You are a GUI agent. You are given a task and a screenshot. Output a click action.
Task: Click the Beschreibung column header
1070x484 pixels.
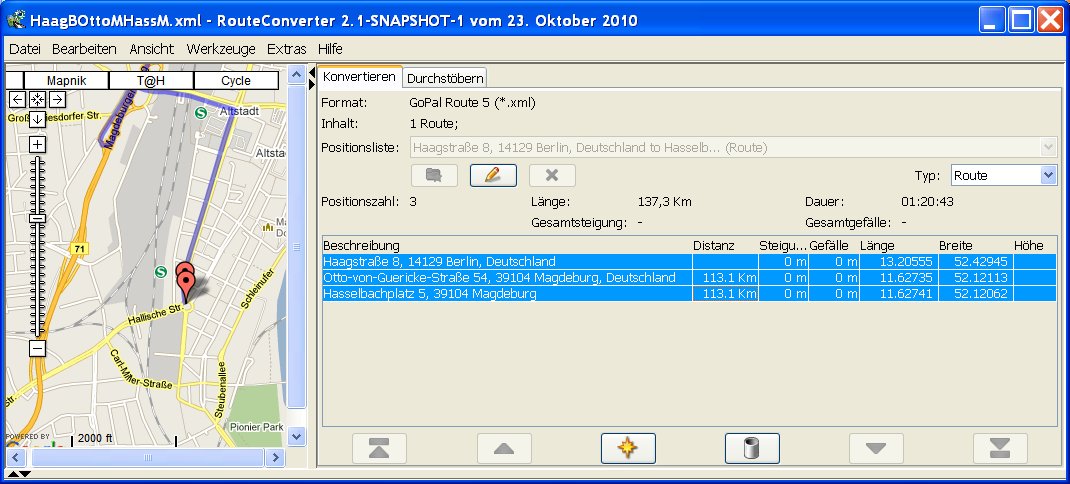pos(506,245)
